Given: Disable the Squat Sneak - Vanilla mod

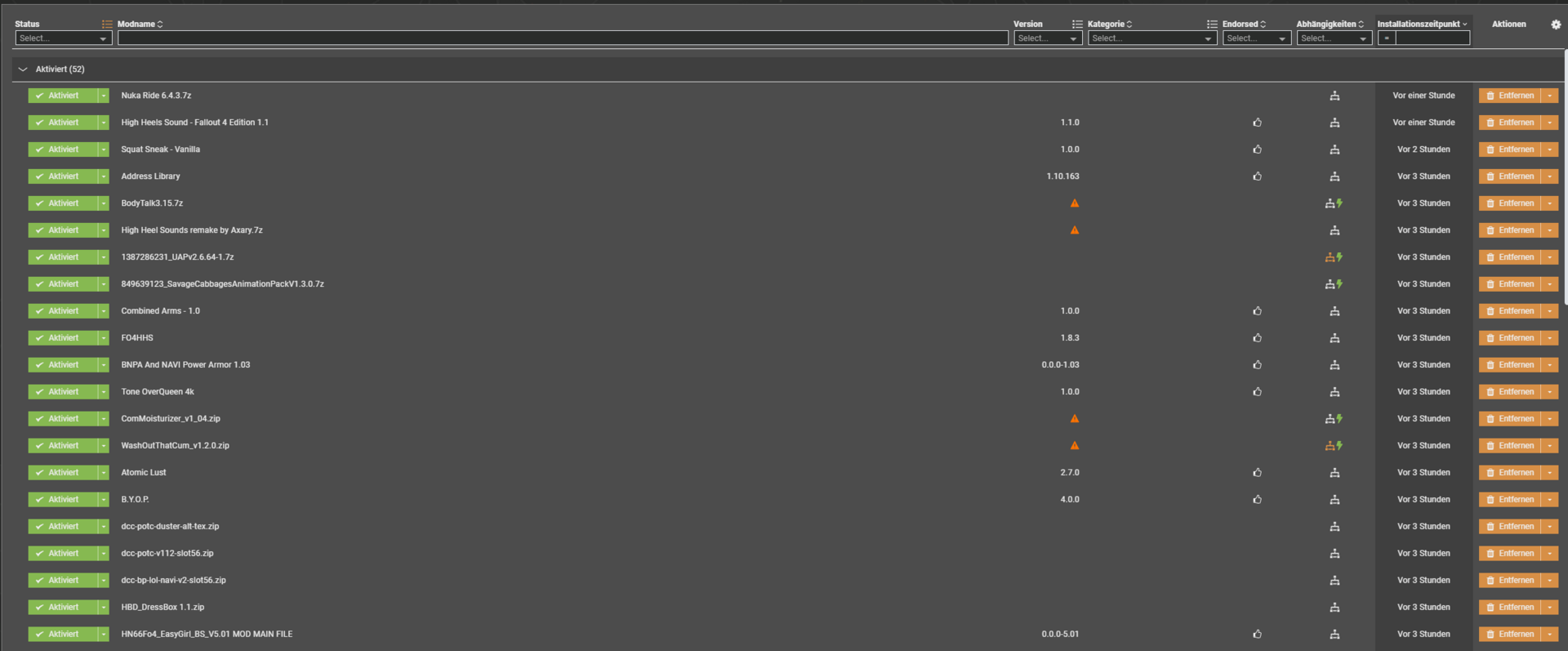Looking at the screenshot, I should [x=63, y=149].
